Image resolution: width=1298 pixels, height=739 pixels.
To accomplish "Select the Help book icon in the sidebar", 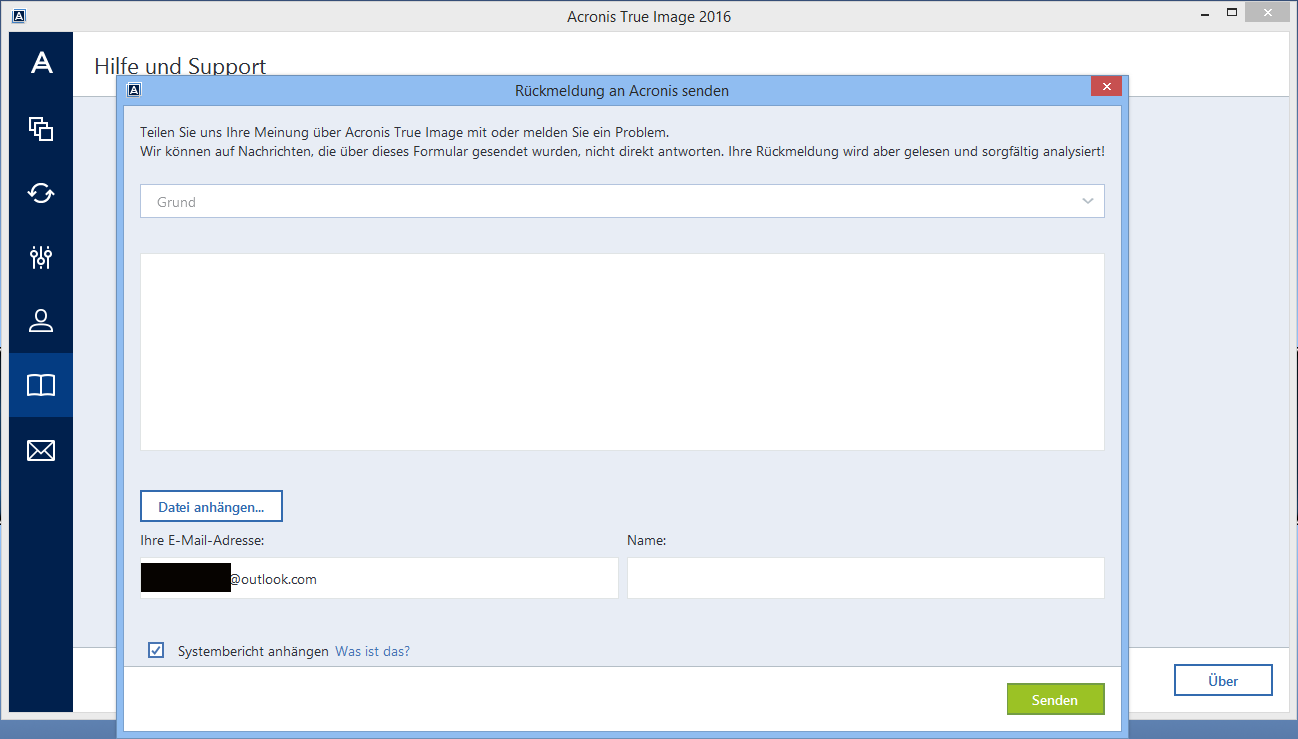I will point(41,386).
